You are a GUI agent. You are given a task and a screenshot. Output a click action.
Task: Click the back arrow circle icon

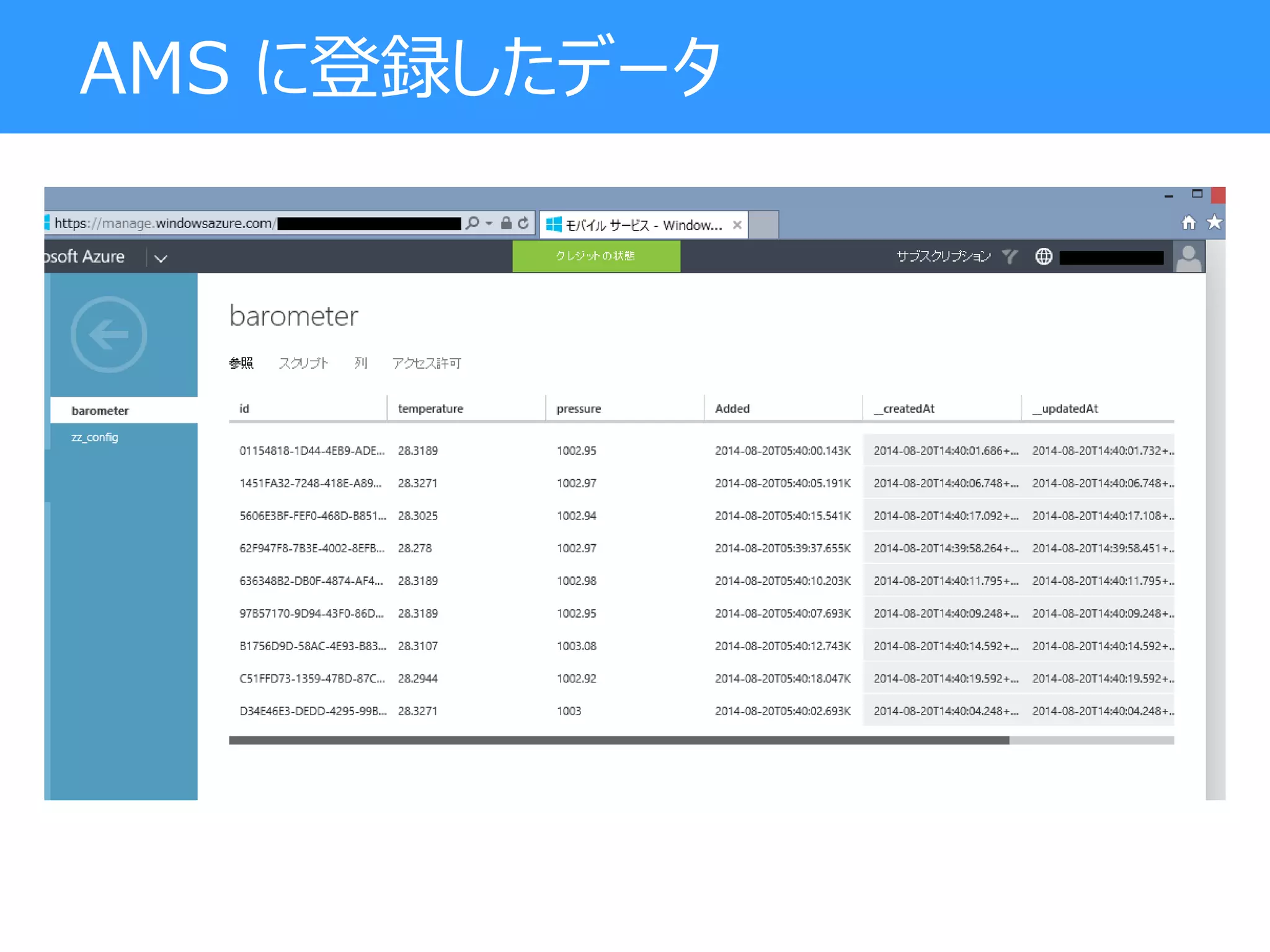109,335
